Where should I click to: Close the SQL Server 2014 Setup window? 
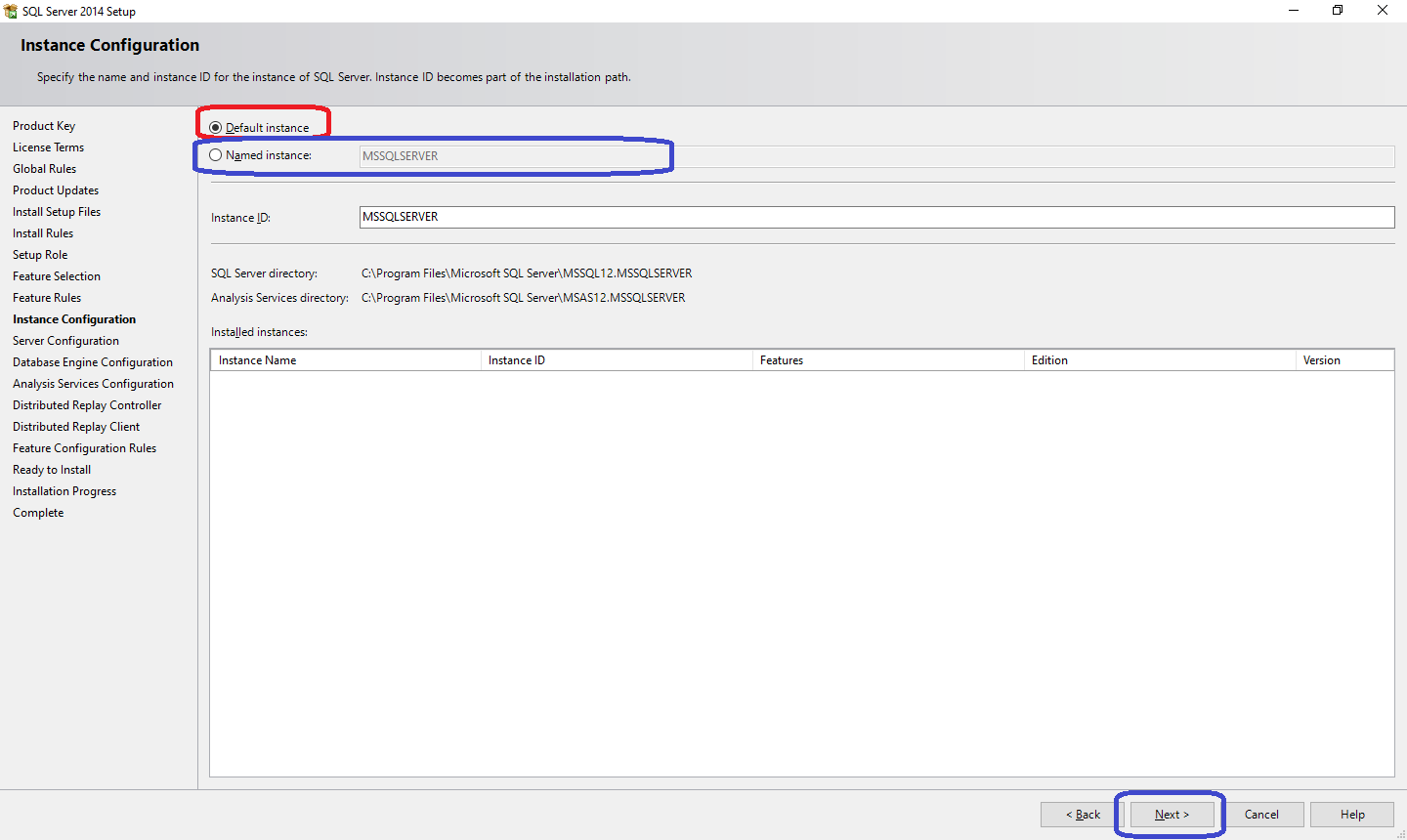pyautogui.click(x=1383, y=11)
